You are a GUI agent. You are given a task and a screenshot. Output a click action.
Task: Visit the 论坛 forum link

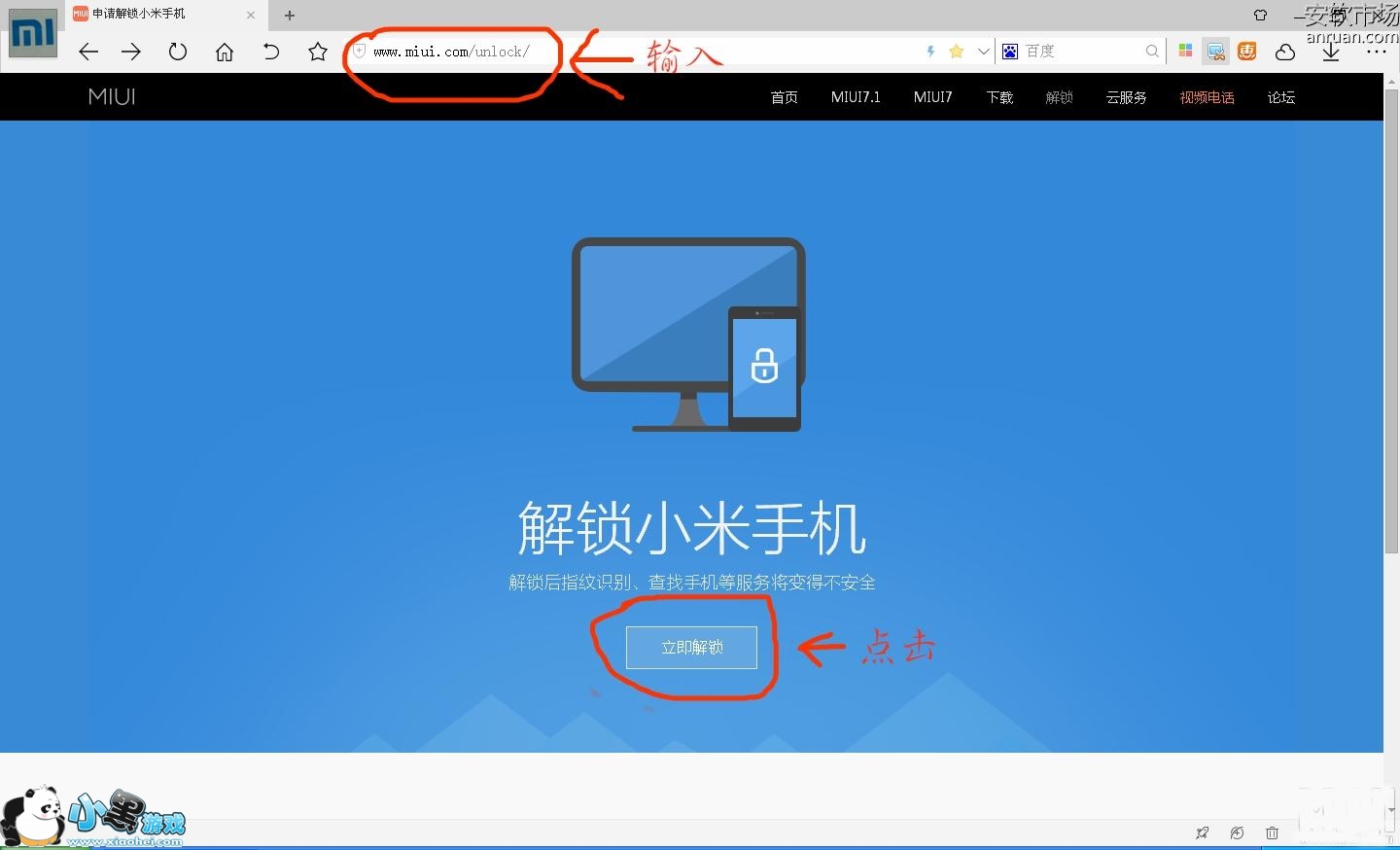pos(1281,97)
